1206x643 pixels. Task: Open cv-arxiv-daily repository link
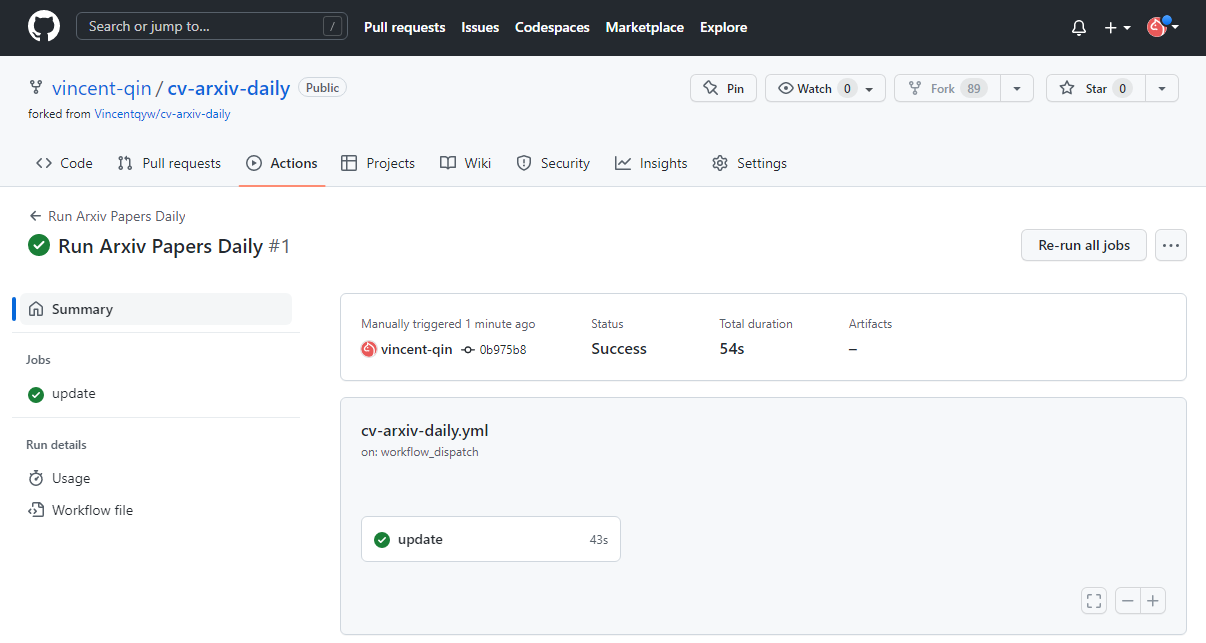tap(229, 88)
